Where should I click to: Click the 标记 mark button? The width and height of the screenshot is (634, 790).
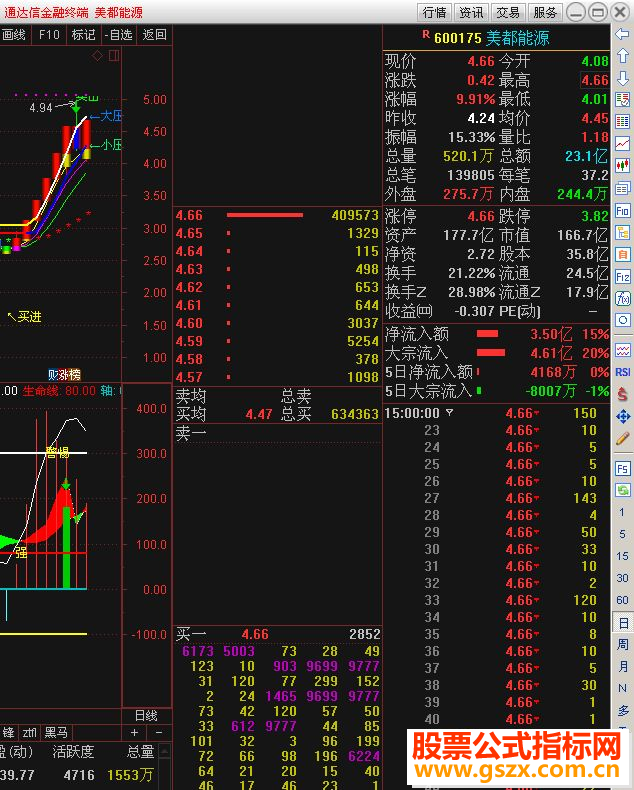tap(83, 35)
